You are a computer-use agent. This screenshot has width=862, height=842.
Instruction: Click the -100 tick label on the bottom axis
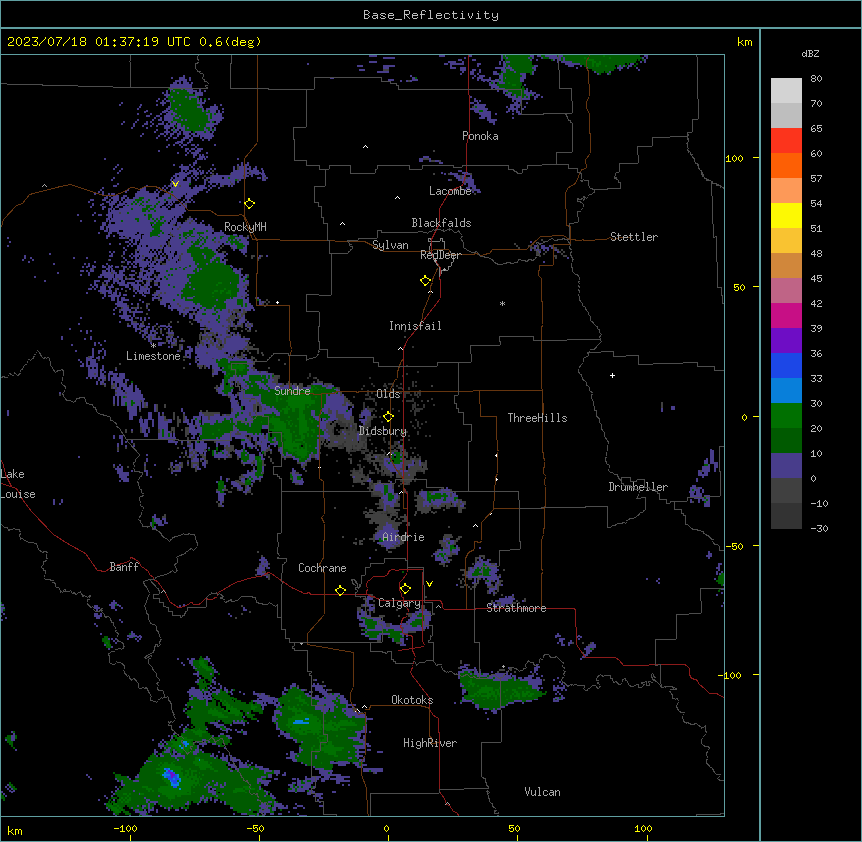(126, 828)
